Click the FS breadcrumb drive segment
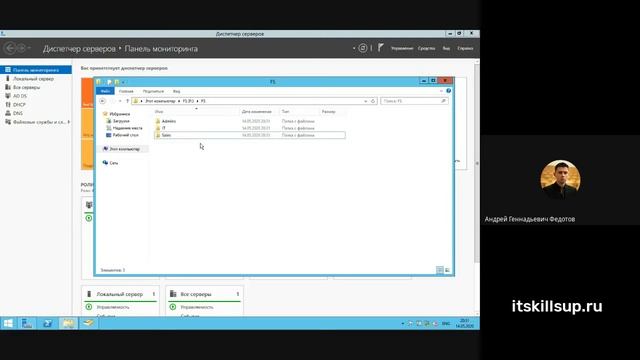This screenshot has height=360, width=640. click(188, 101)
